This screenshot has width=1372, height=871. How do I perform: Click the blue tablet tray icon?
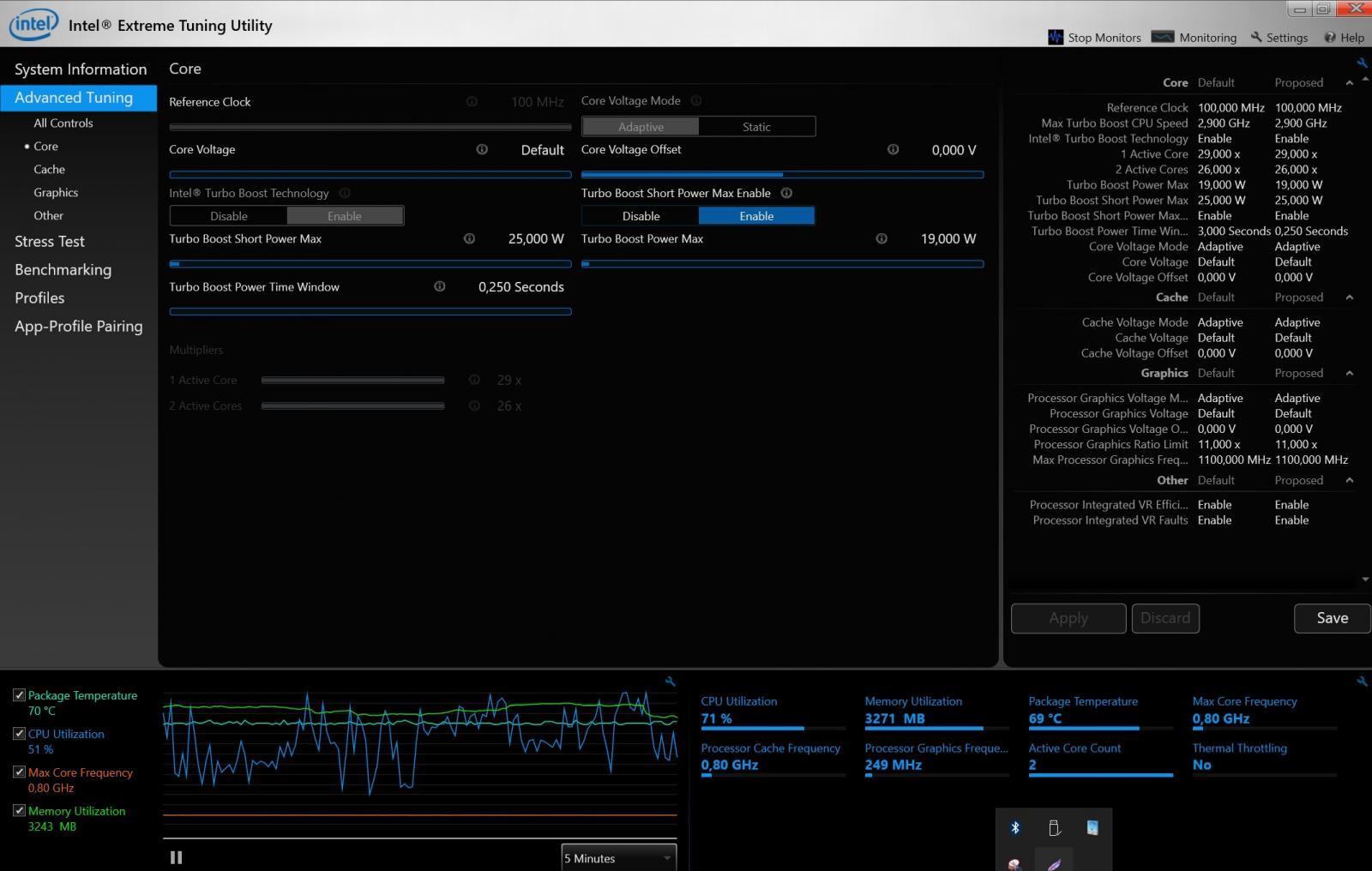point(1092,827)
